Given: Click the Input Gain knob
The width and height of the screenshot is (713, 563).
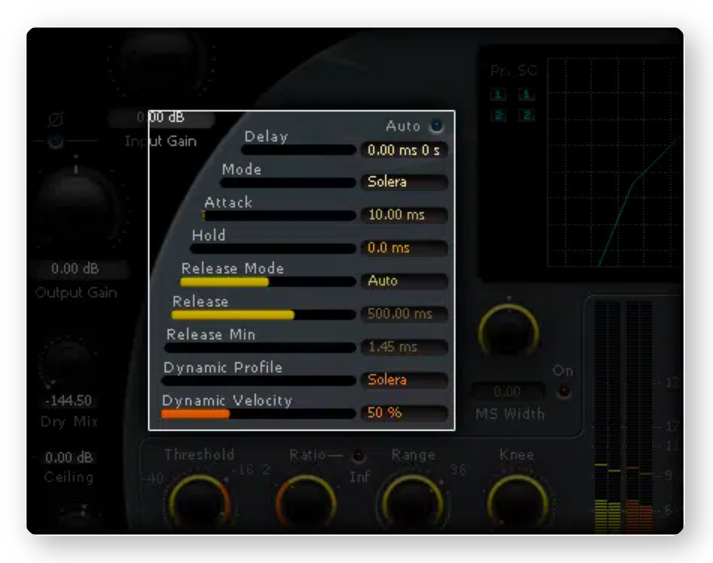Looking at the screenshot, I should 161,59.
